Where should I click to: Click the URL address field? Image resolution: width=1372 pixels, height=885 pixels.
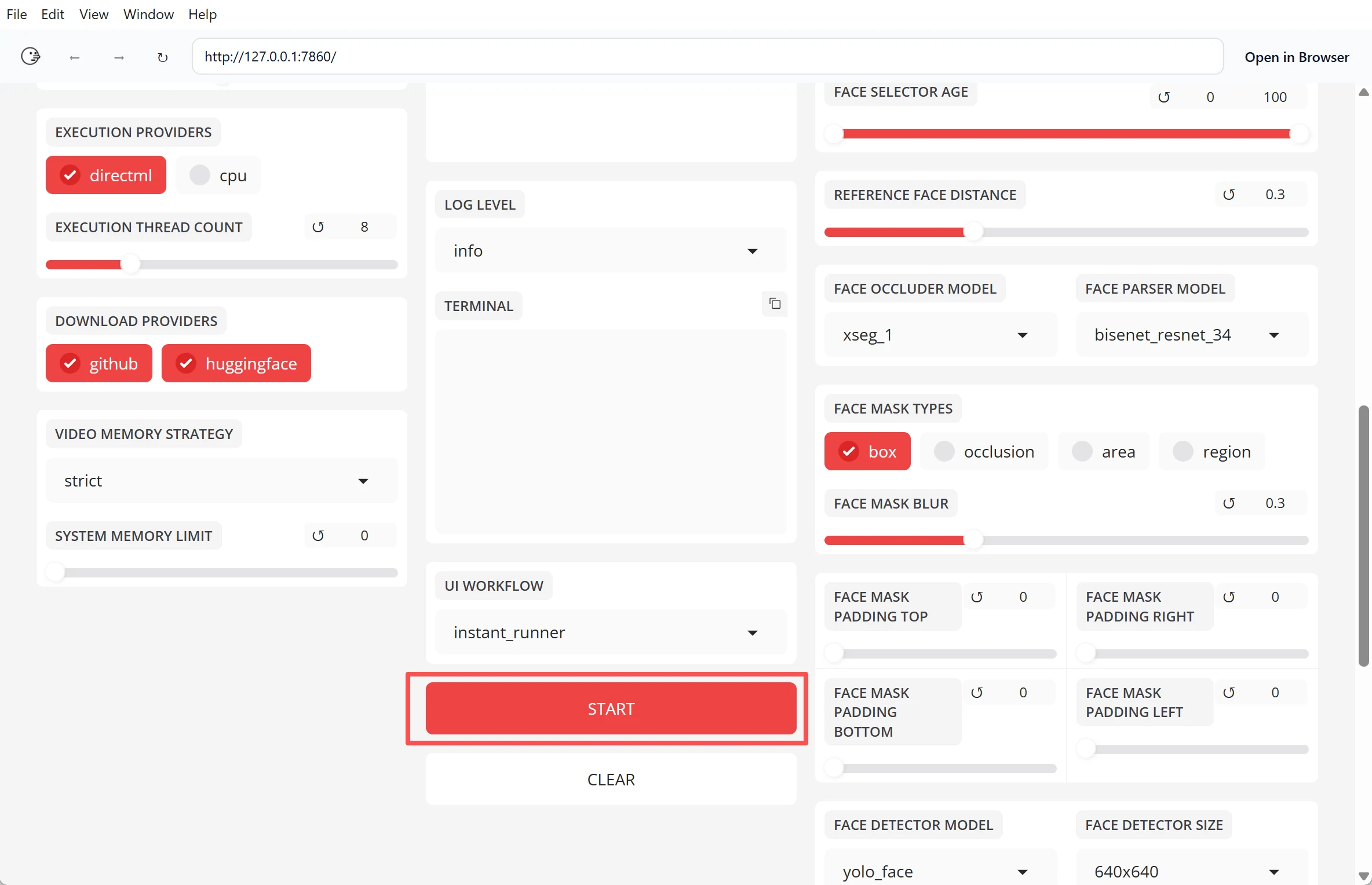(707, 57)
